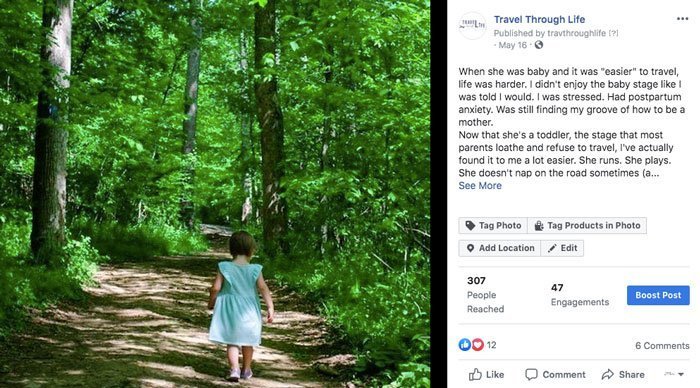Viewport: 700px width, 388px height.
Task: Click the Tag Products in Photo button
Action: pyautogui.click(x=587, y=225)
